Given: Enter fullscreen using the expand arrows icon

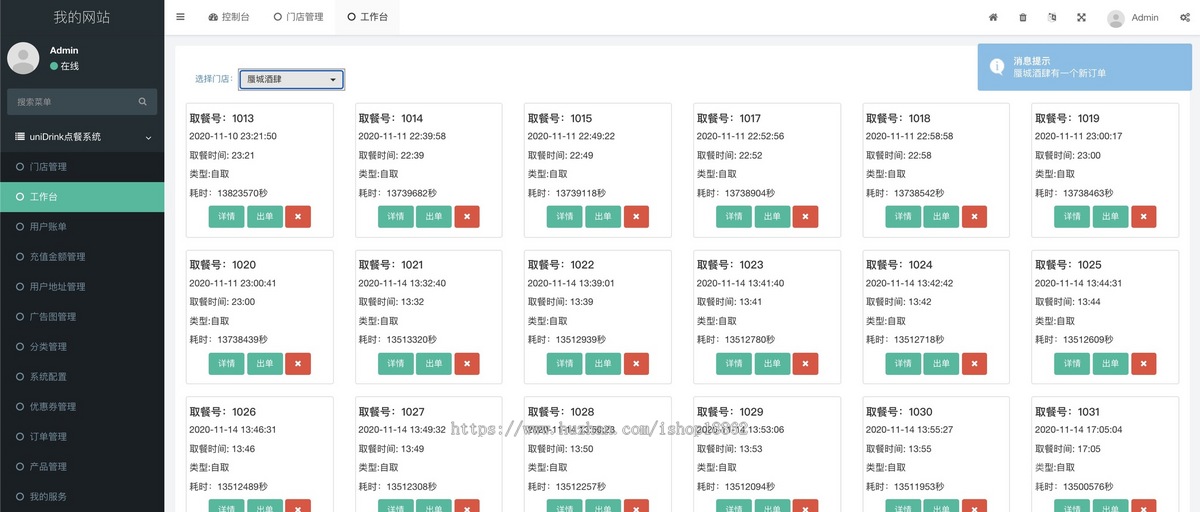Looking at the screenshot, I should tap(1081, 17).
